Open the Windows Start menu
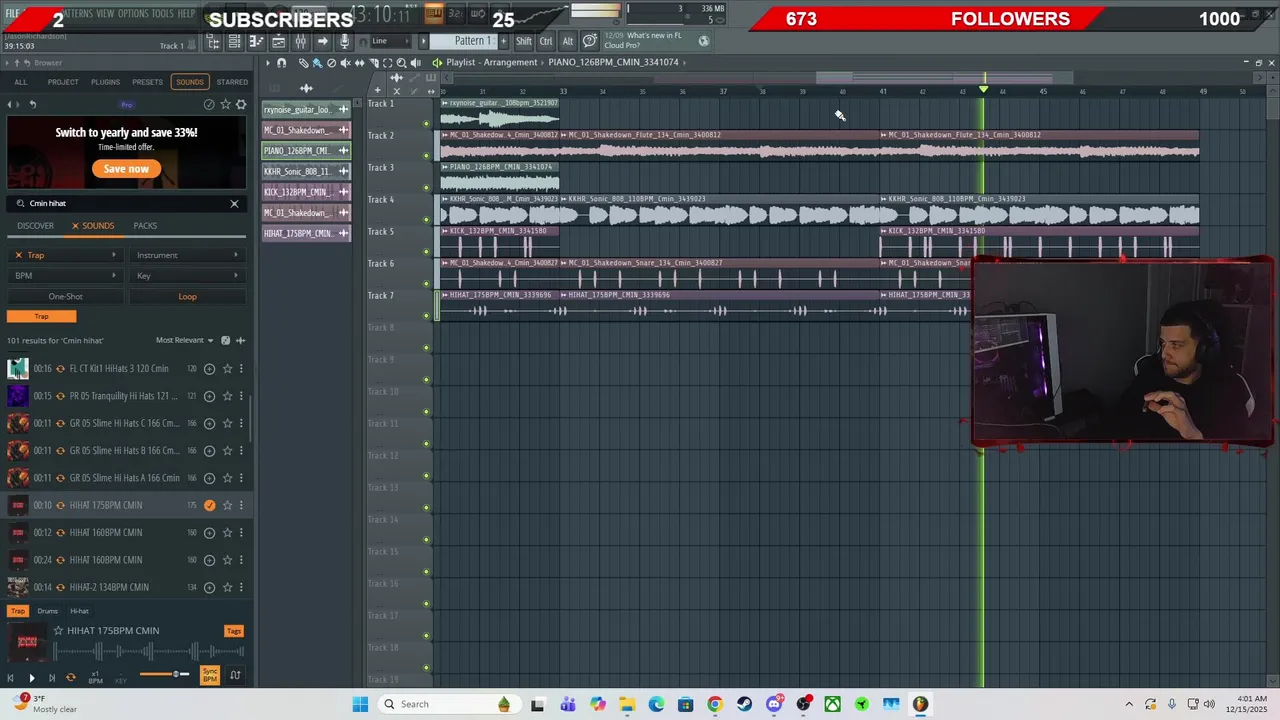Screen dimensions: 1280x720 pyautogui.click(x=360, y=704)
